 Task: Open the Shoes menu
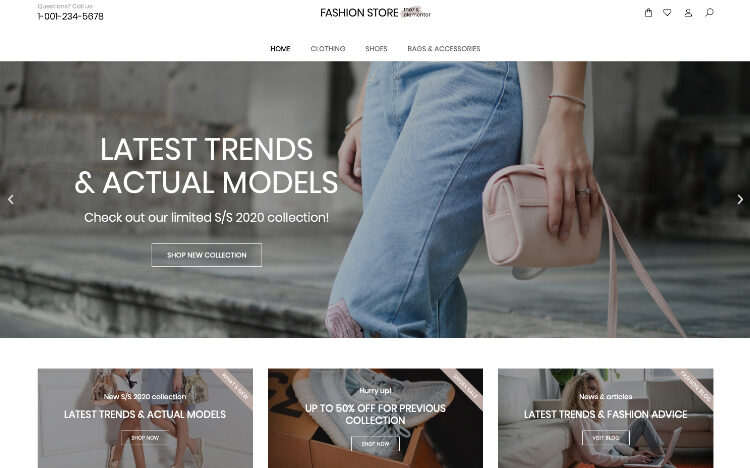click(x=376, y=49)
